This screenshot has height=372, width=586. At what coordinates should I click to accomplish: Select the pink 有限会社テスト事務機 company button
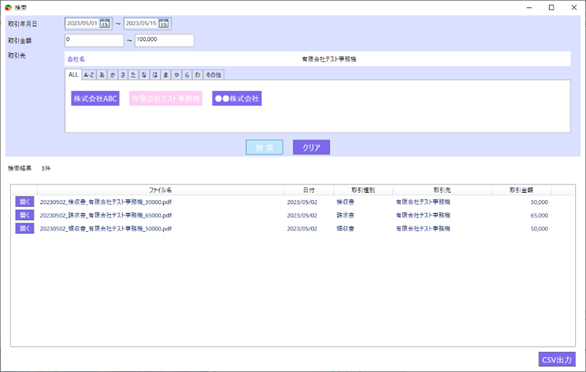coord(166,98)
